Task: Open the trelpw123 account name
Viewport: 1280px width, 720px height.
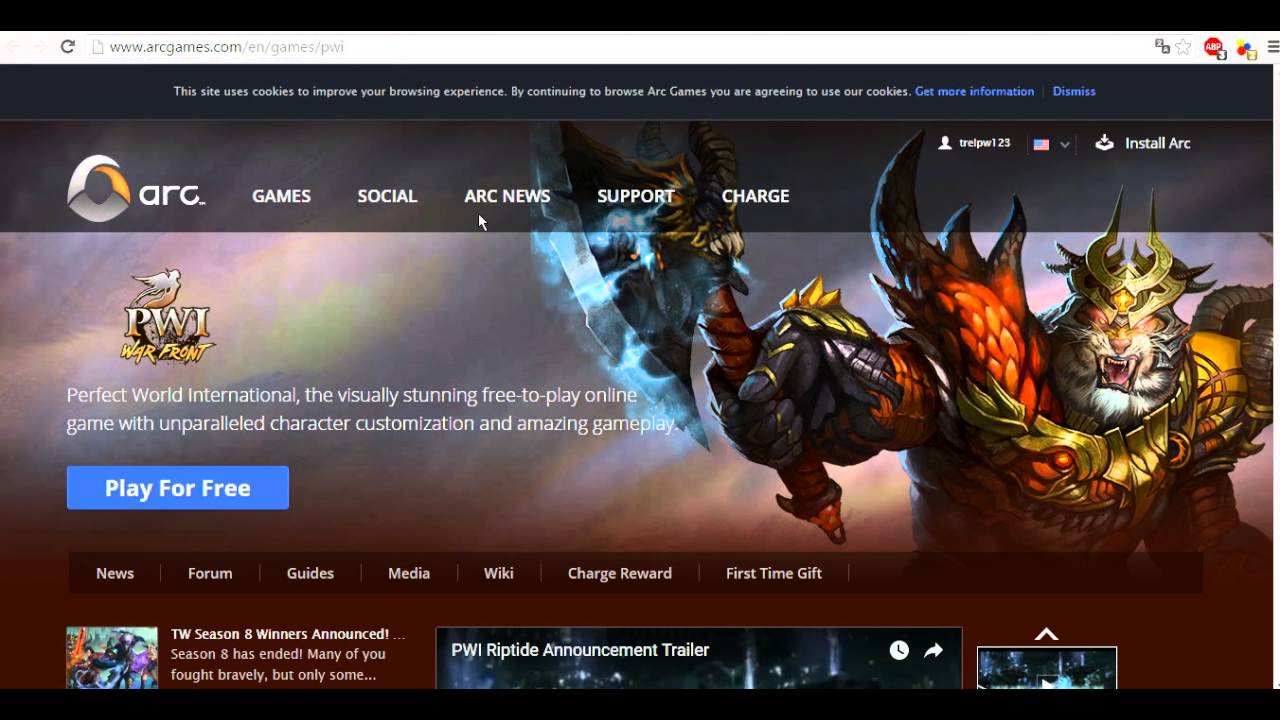Action: [985, 143]
